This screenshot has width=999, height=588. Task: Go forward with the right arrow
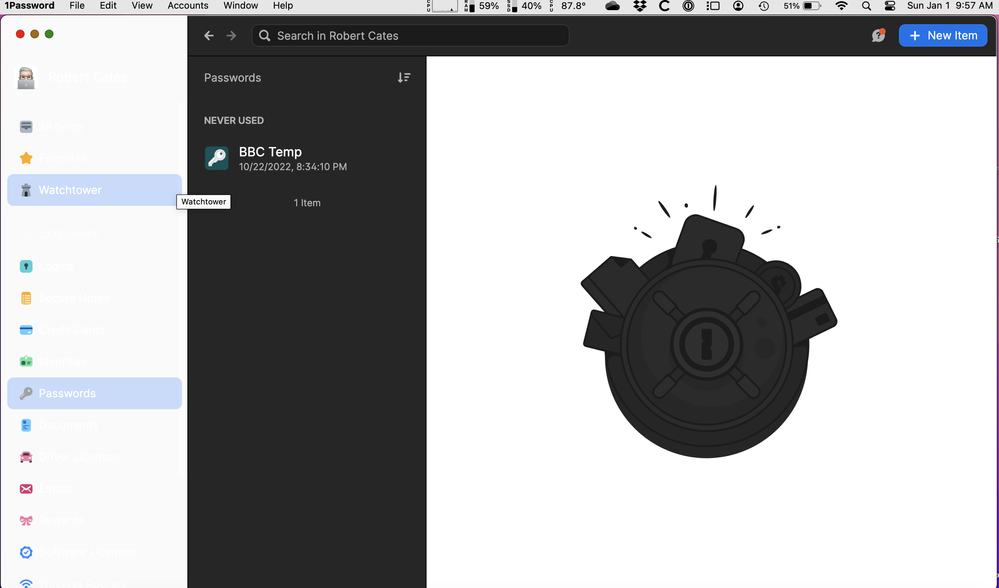pos(232,36)
